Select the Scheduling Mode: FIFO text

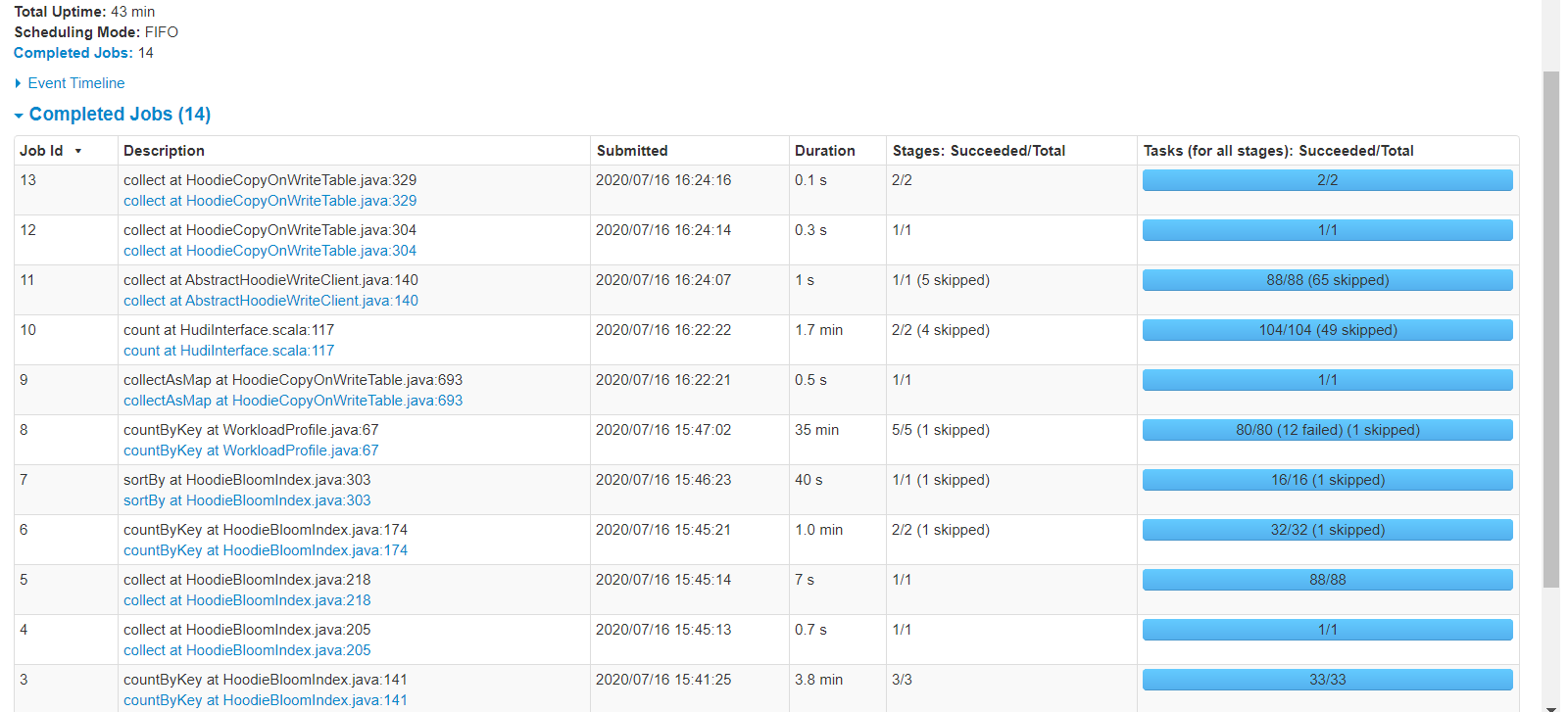coord(96,32)
